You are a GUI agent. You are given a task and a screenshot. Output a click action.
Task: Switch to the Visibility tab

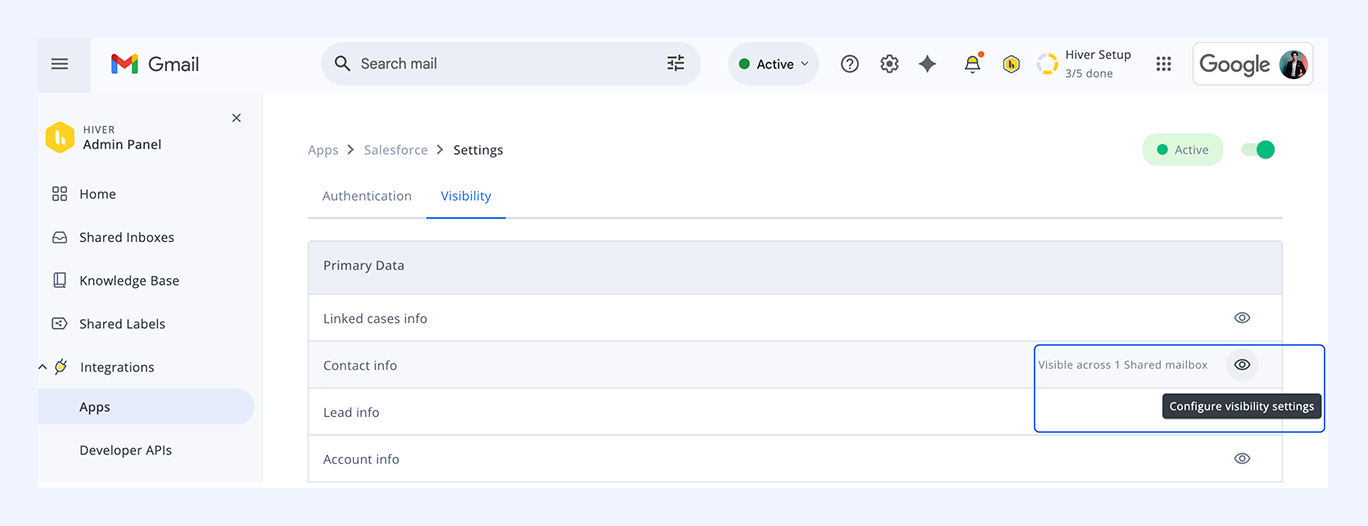466,196
